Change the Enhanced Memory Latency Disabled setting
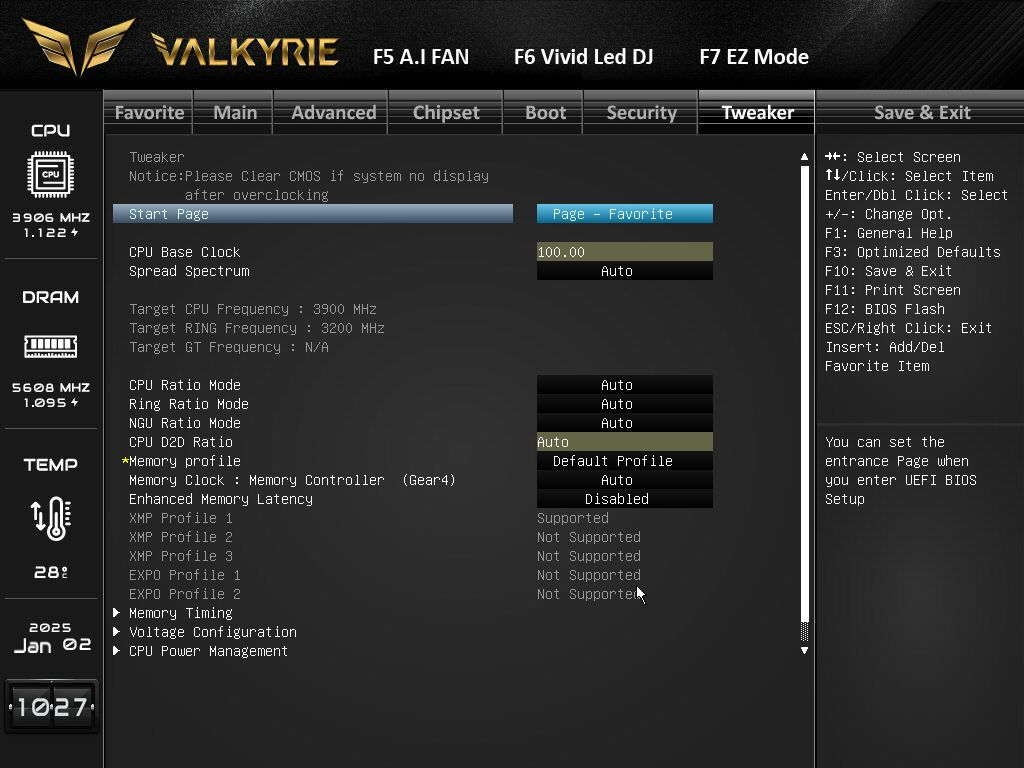This screenshot has width=1024, height=768. [x=624, y=499]
